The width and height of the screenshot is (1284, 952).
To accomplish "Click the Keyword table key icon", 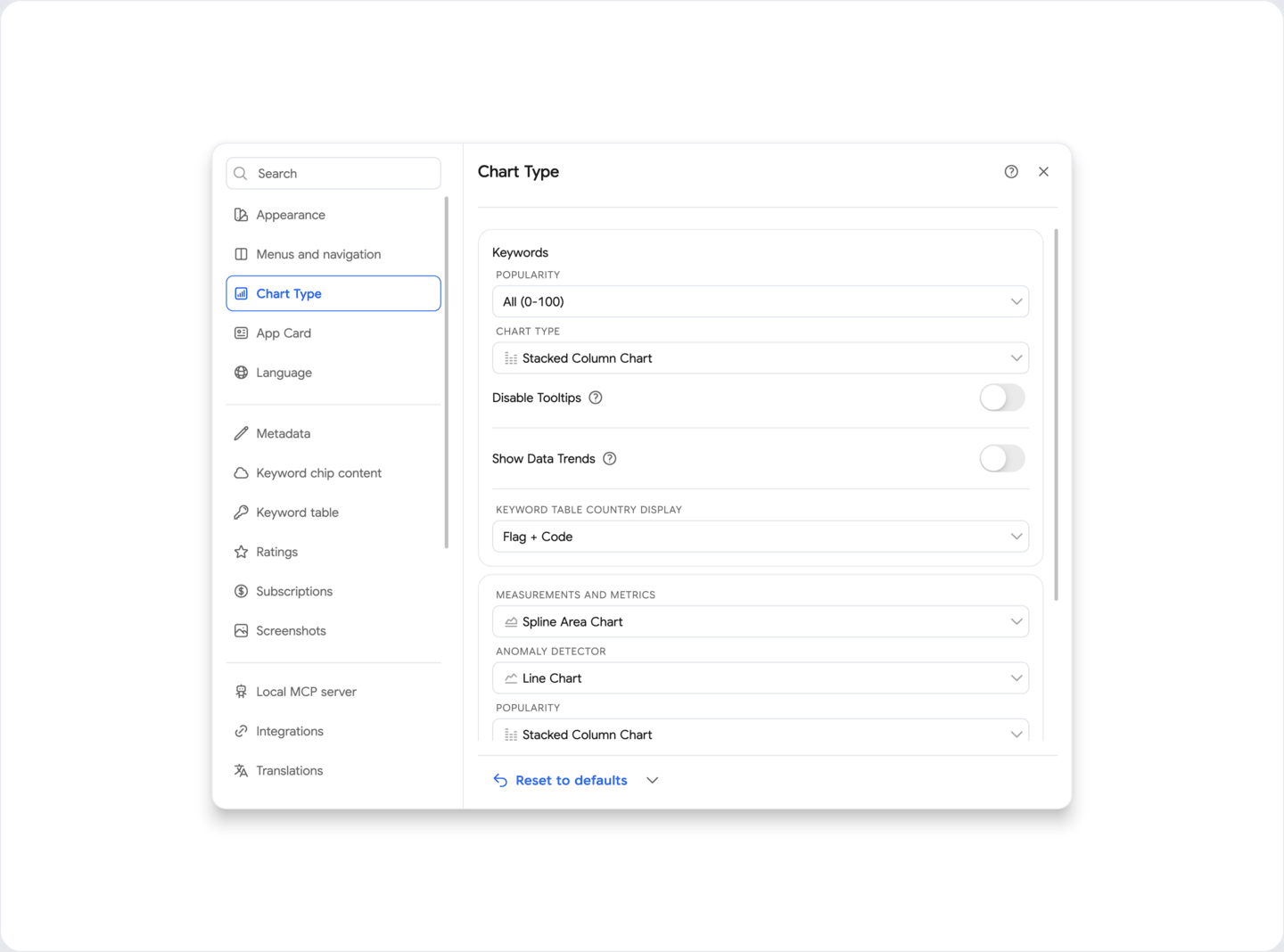I will pos(241,513).
